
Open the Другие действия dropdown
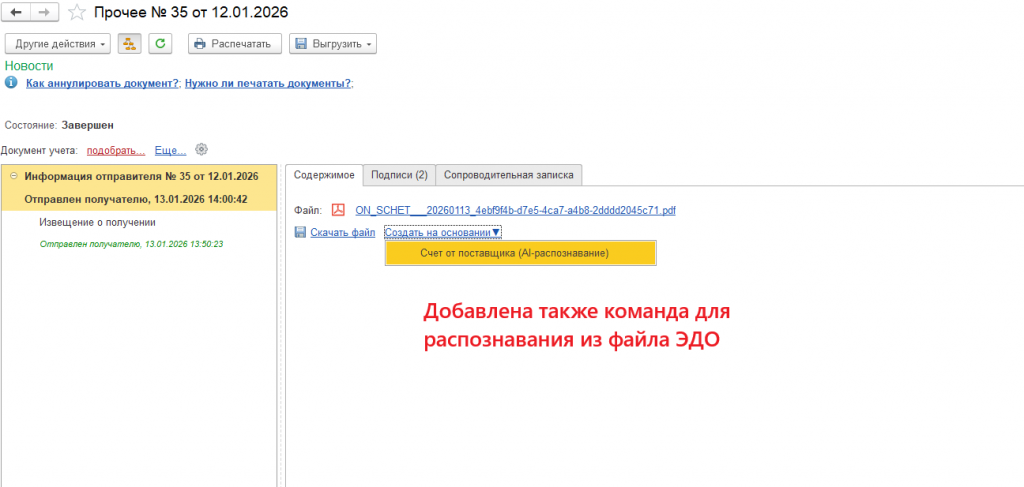pyautogui.click(x=58, y=44)
